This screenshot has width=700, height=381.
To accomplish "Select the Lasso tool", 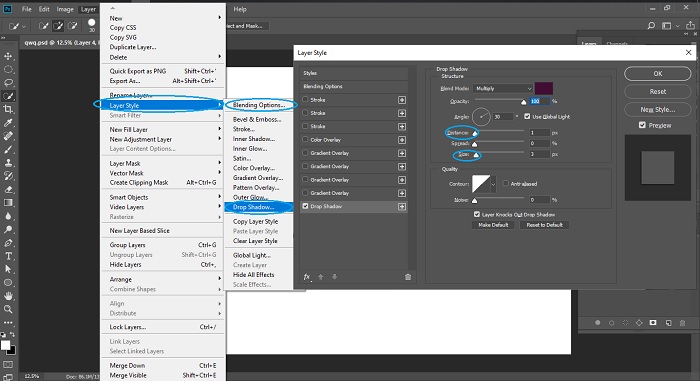I will (8, 83).
